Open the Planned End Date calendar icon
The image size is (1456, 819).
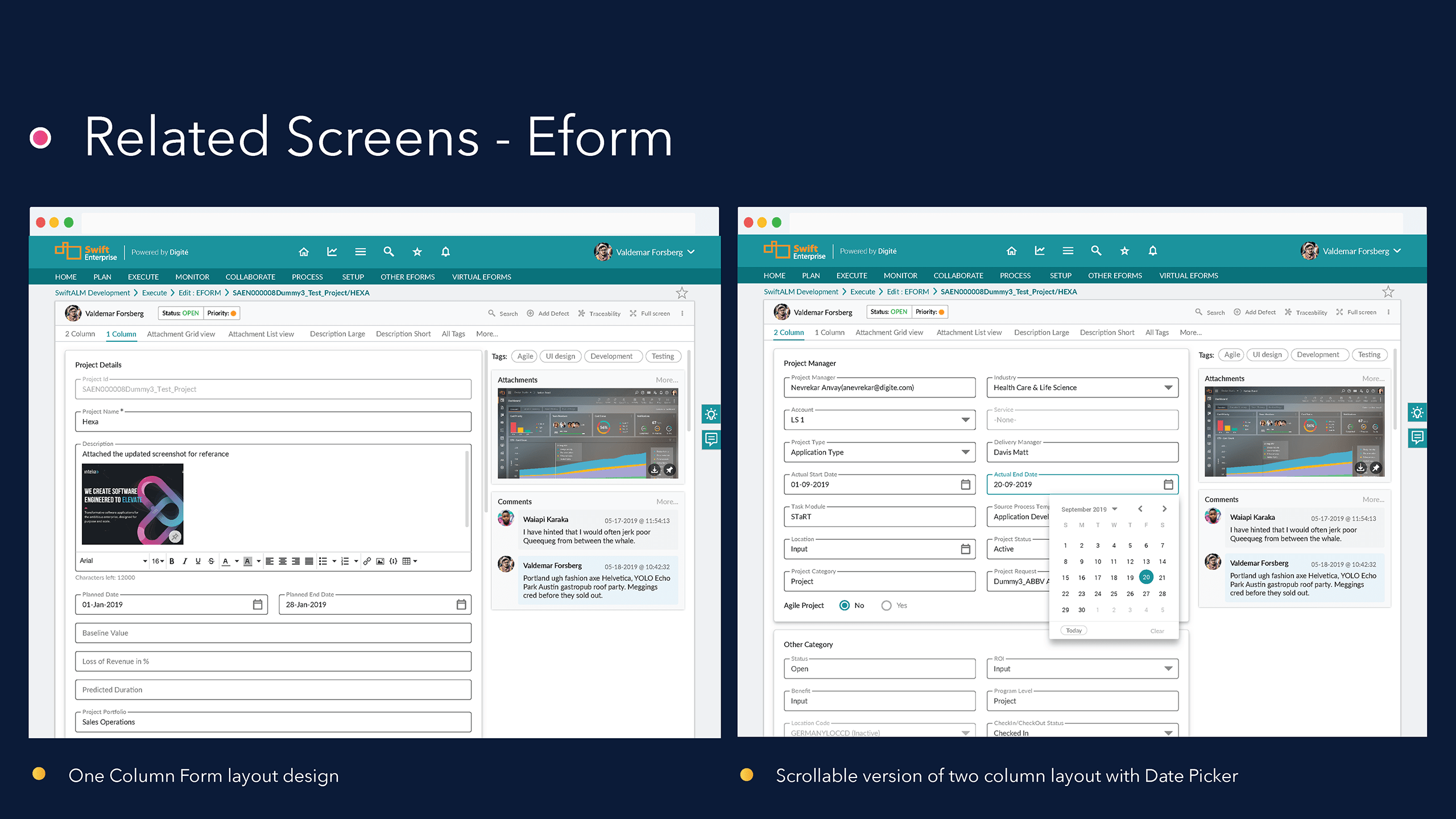click(461, 605)
